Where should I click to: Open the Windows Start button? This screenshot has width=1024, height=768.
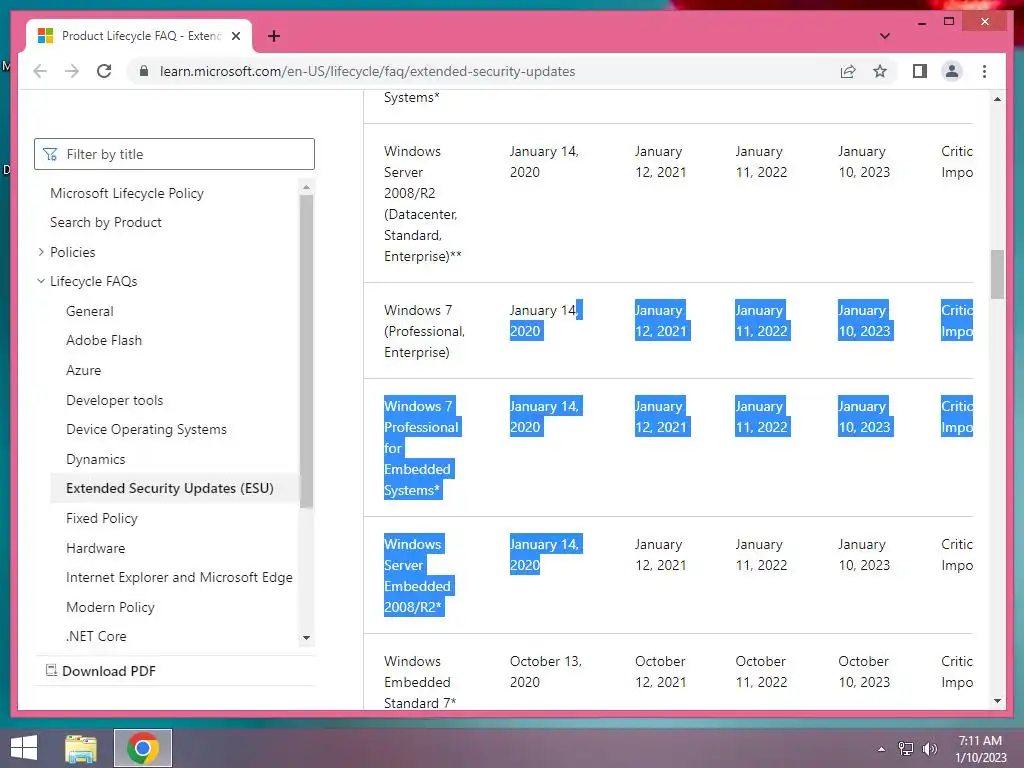pyautogui.click(x=24, y=748)
